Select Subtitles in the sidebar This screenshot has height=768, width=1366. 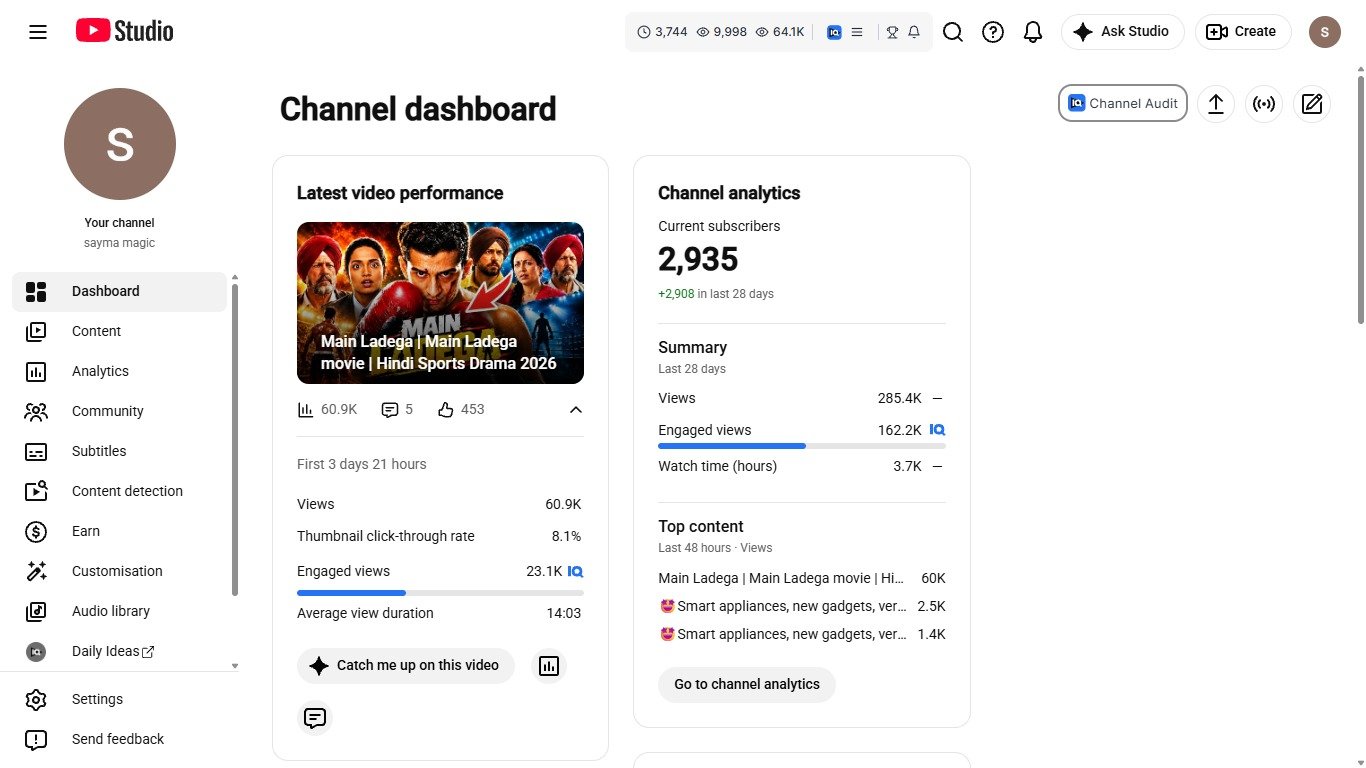pos(120,451)
